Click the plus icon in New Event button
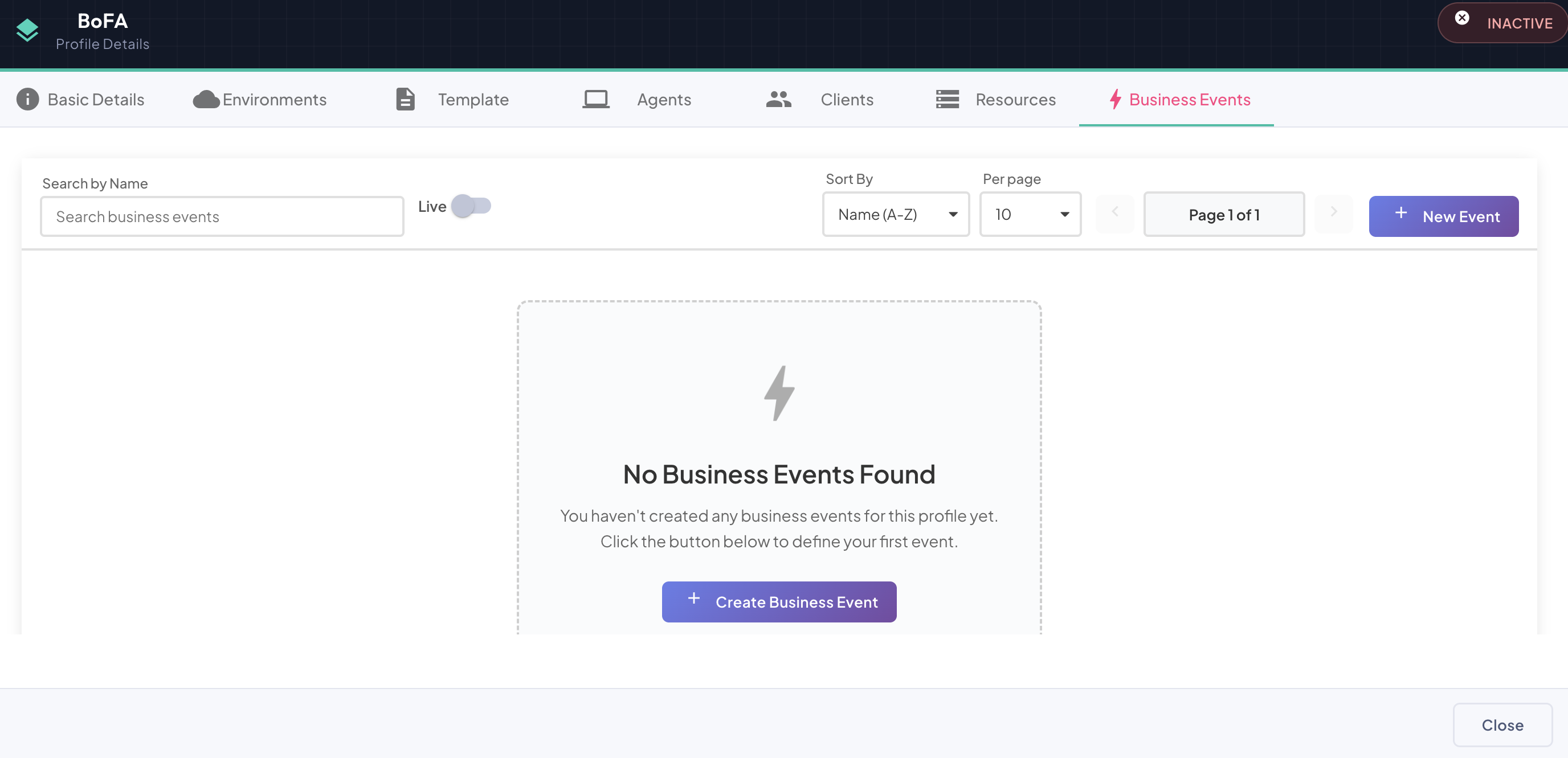 1400,213
